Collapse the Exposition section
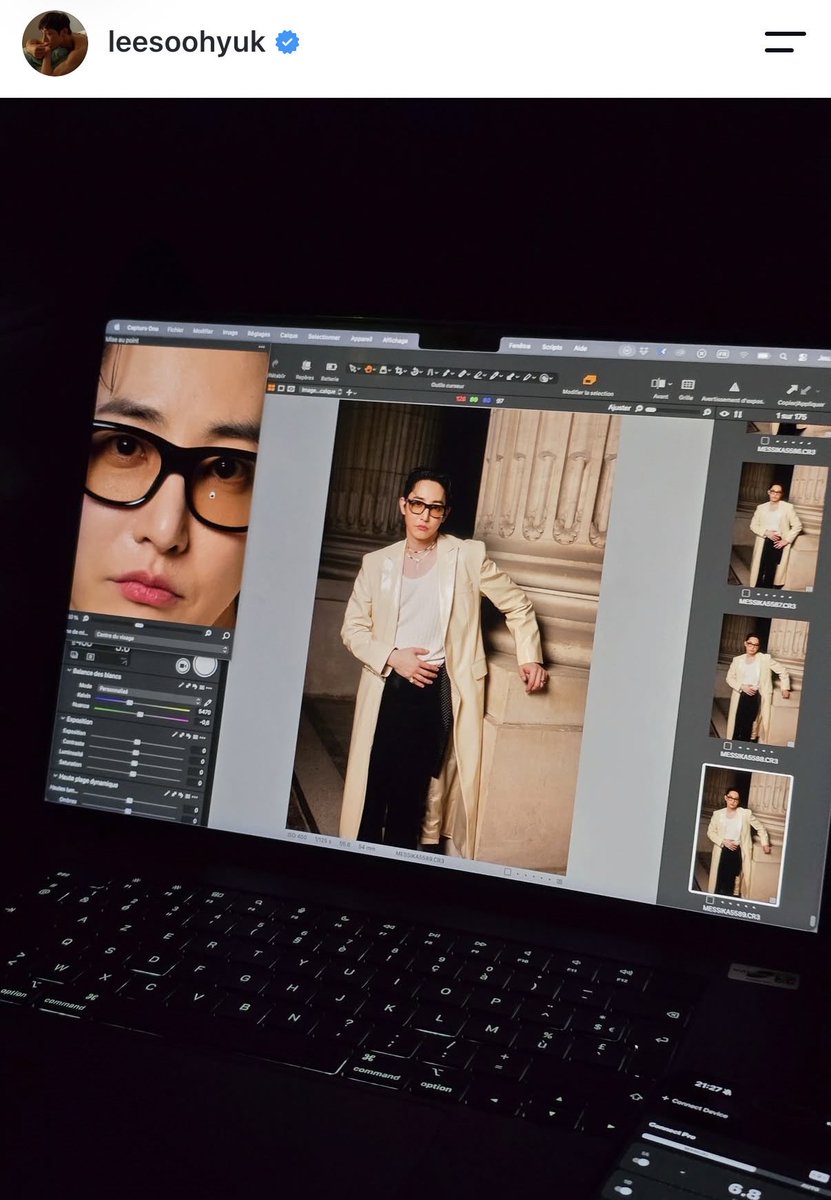 click(x=63, y=718)
